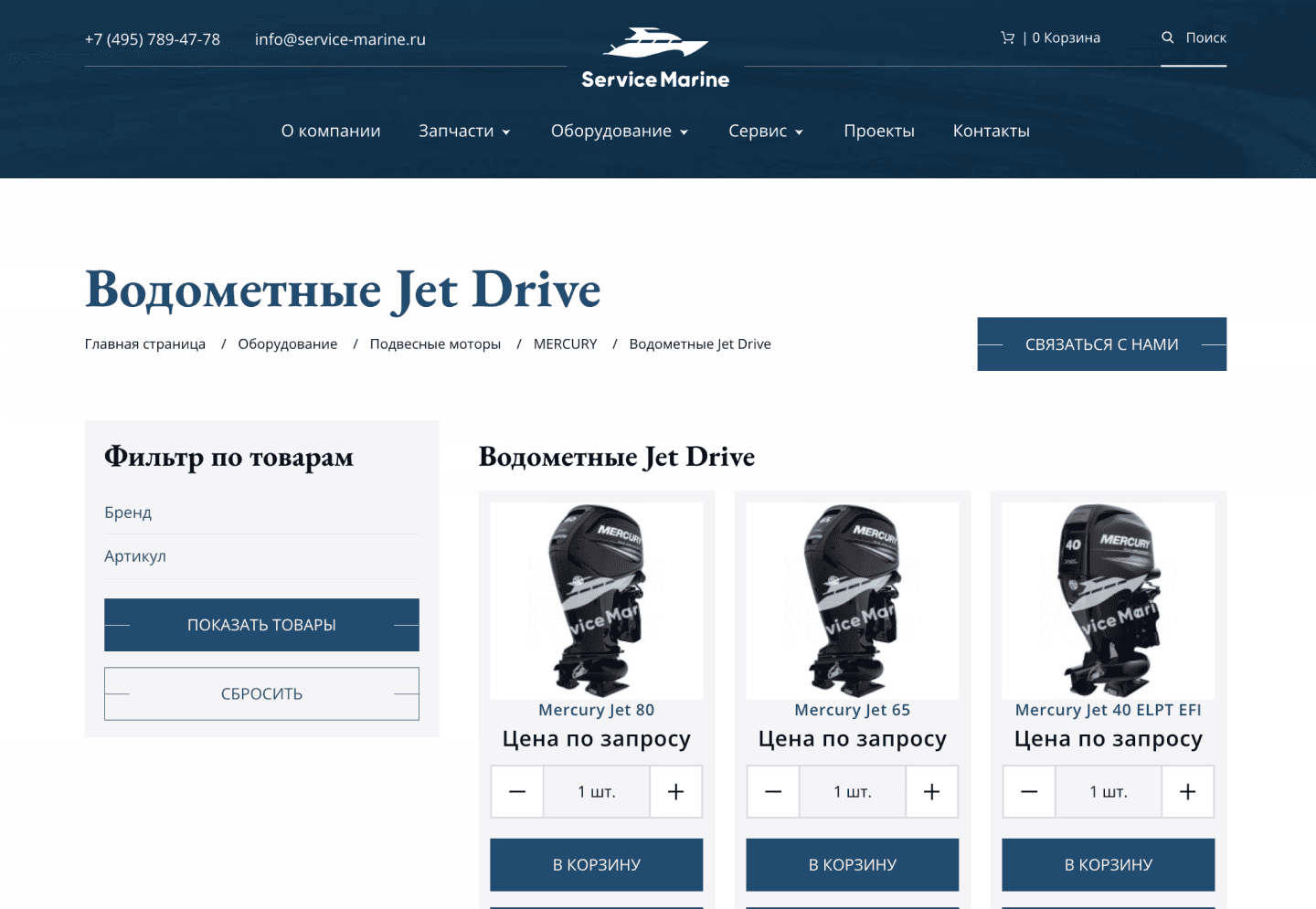Image resolution: width=1316 pixels, height=909 pixels.
Task: Click the quantity field of Mercury Jet 40
Action: click(1108, 791)
